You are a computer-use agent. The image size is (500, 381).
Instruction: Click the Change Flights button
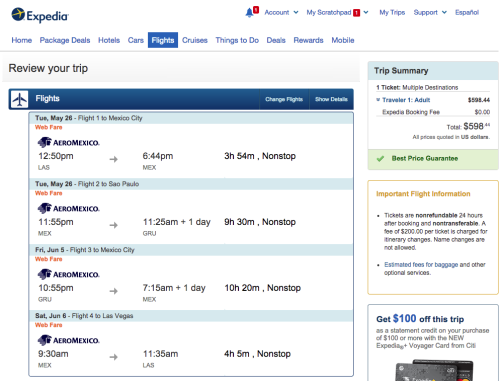point(284,99)
